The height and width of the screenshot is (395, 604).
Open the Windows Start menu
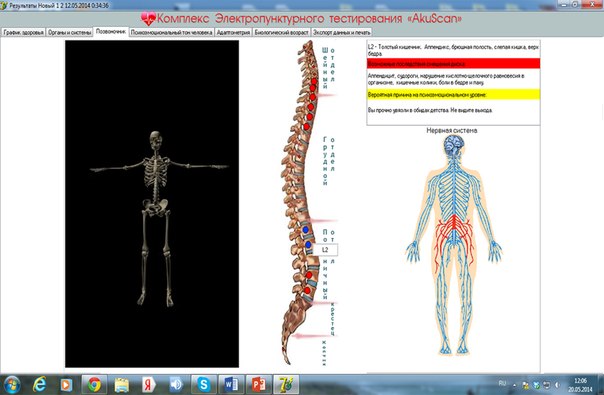click(12, 385)
